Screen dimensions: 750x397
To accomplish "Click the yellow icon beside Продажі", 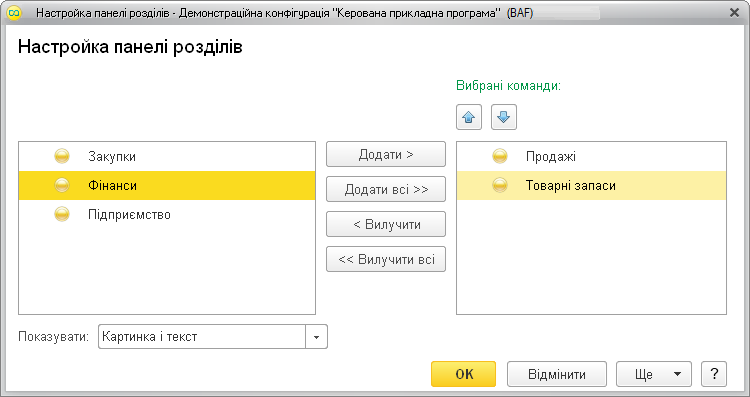I will 500,156.
